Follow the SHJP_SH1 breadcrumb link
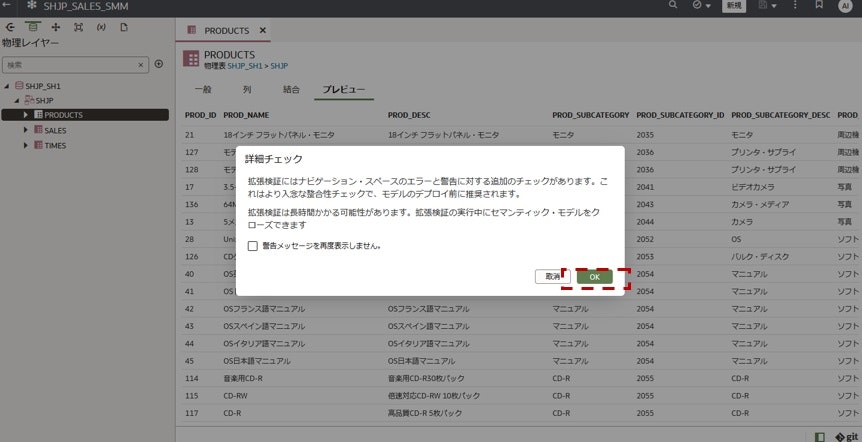Viewport: 862px width, 442px height. click(x=245, y=66)
